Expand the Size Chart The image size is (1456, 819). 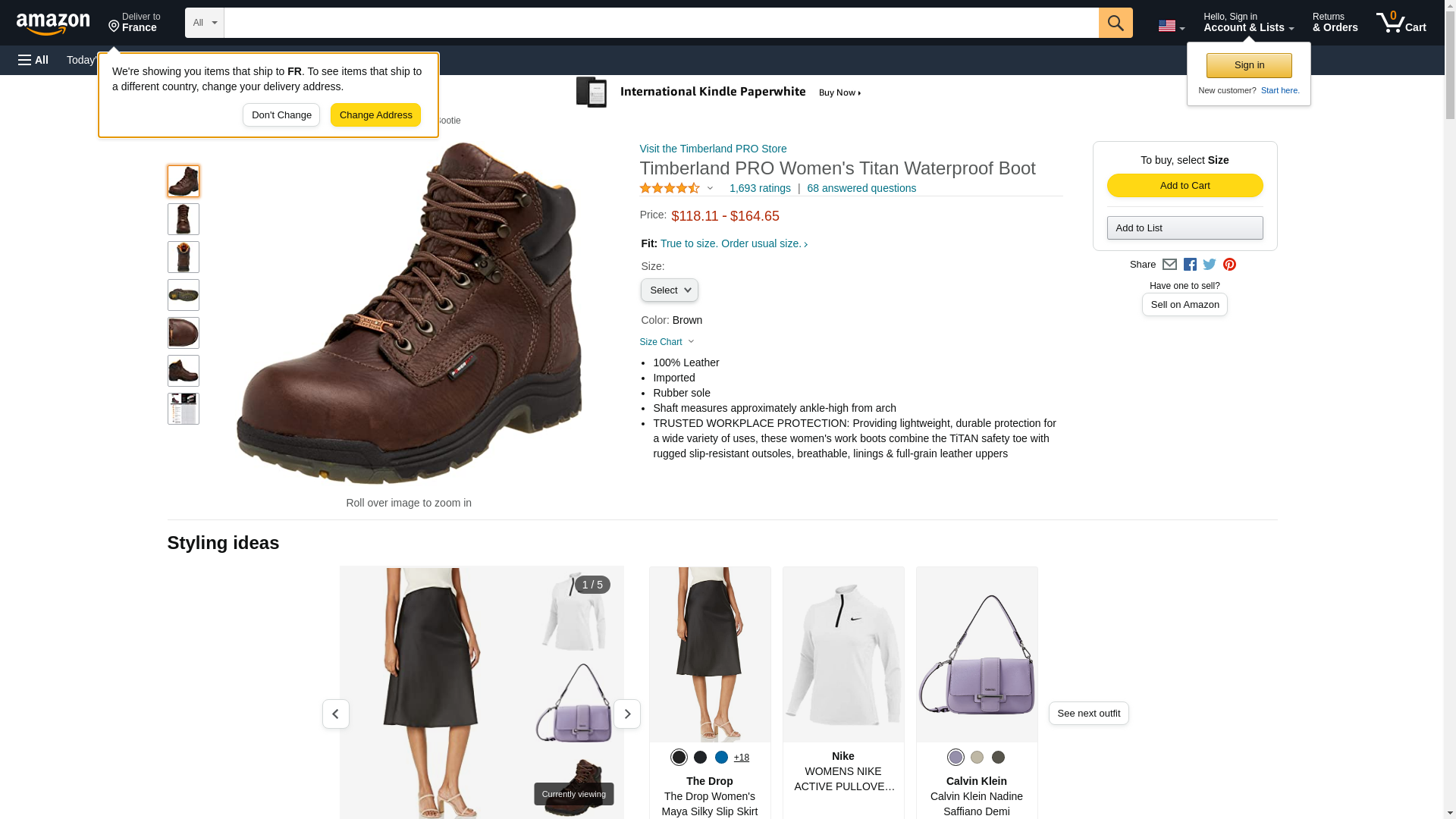click(x=667, y=342)
